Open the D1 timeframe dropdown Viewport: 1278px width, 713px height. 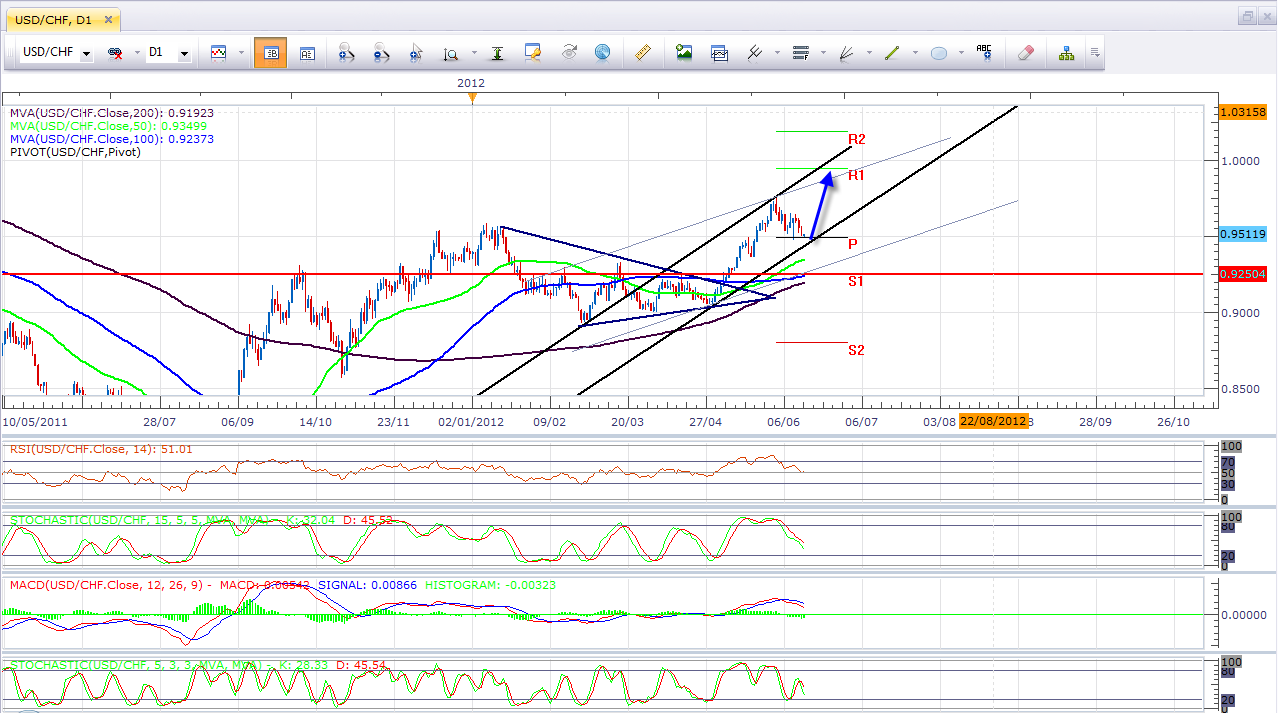(184, 53)
